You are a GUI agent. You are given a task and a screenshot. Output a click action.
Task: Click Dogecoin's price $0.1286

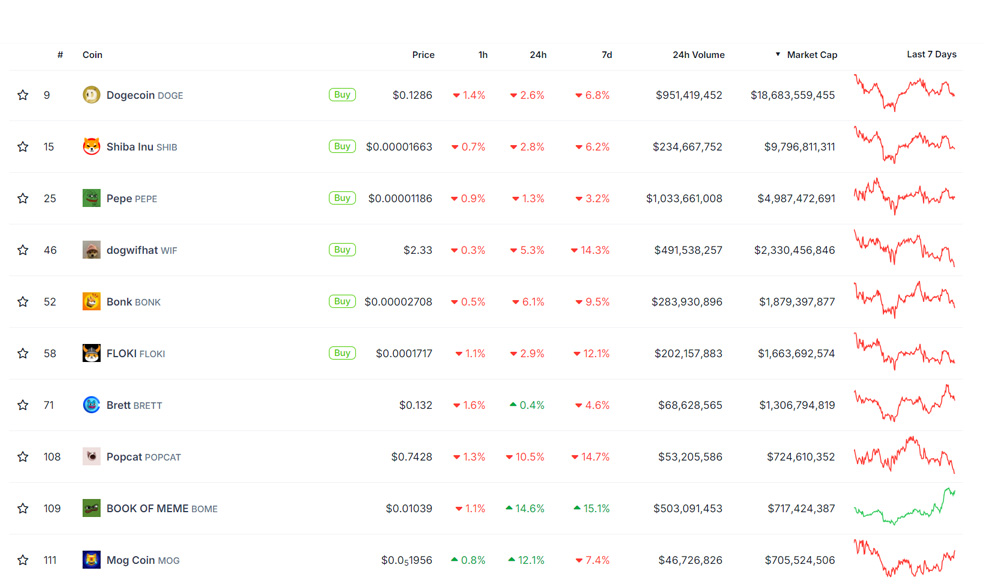pos(412,95)
